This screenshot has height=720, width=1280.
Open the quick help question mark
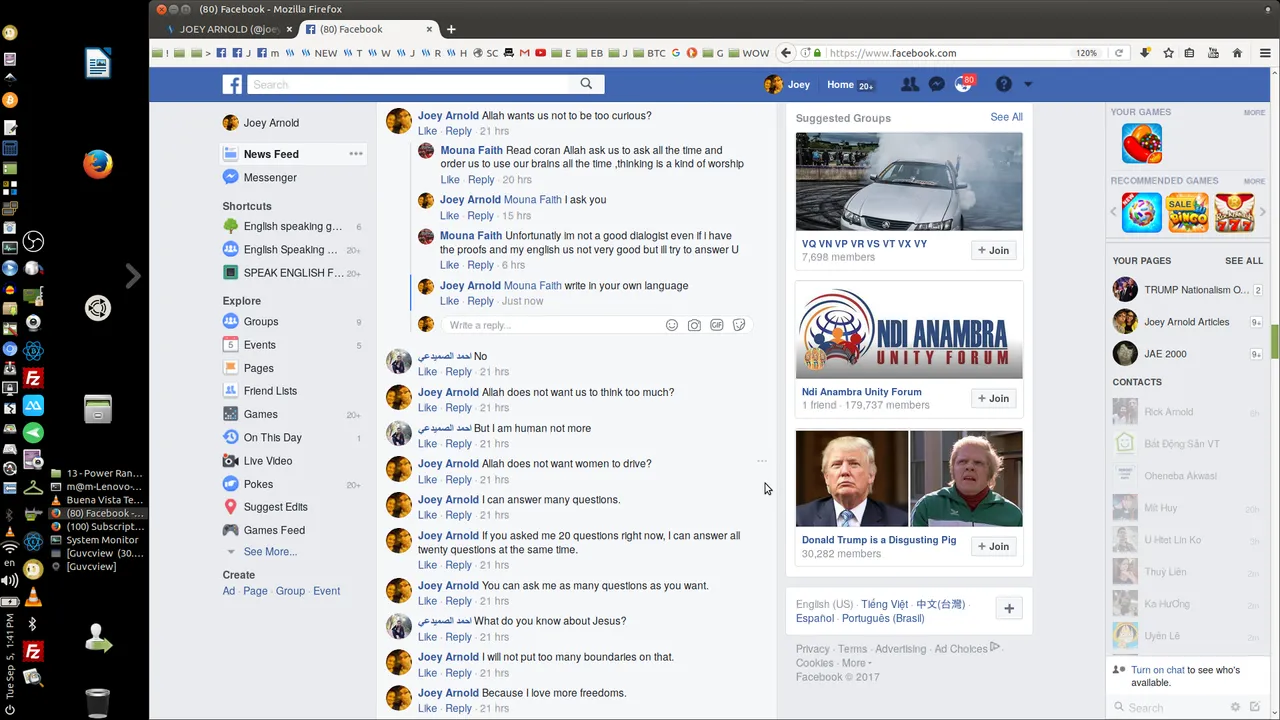1004,85
